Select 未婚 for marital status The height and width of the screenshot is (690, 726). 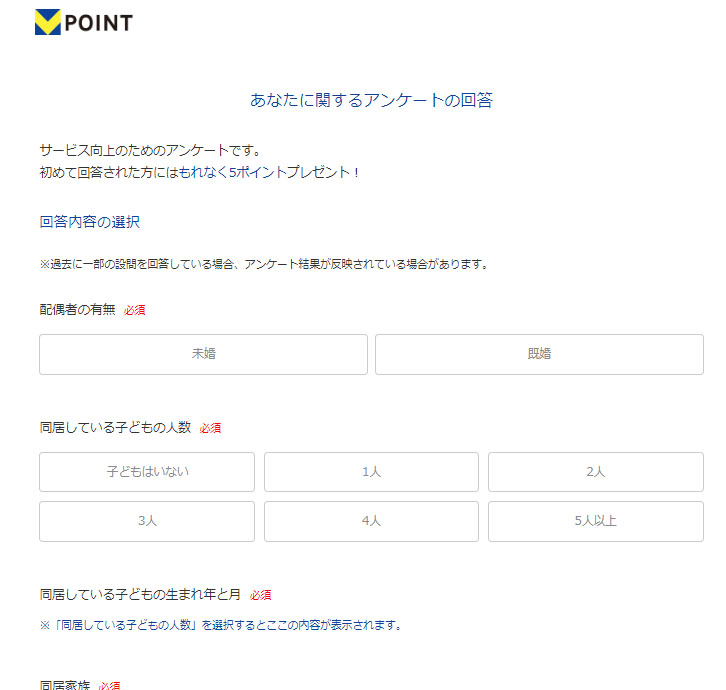[204, 354]
